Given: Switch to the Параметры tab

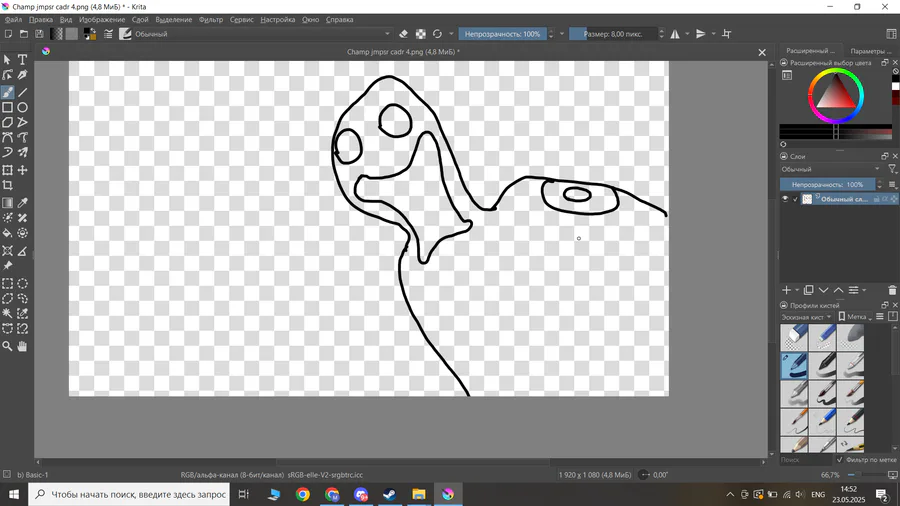Looking at the screenshot, I should tap(871, 51).
